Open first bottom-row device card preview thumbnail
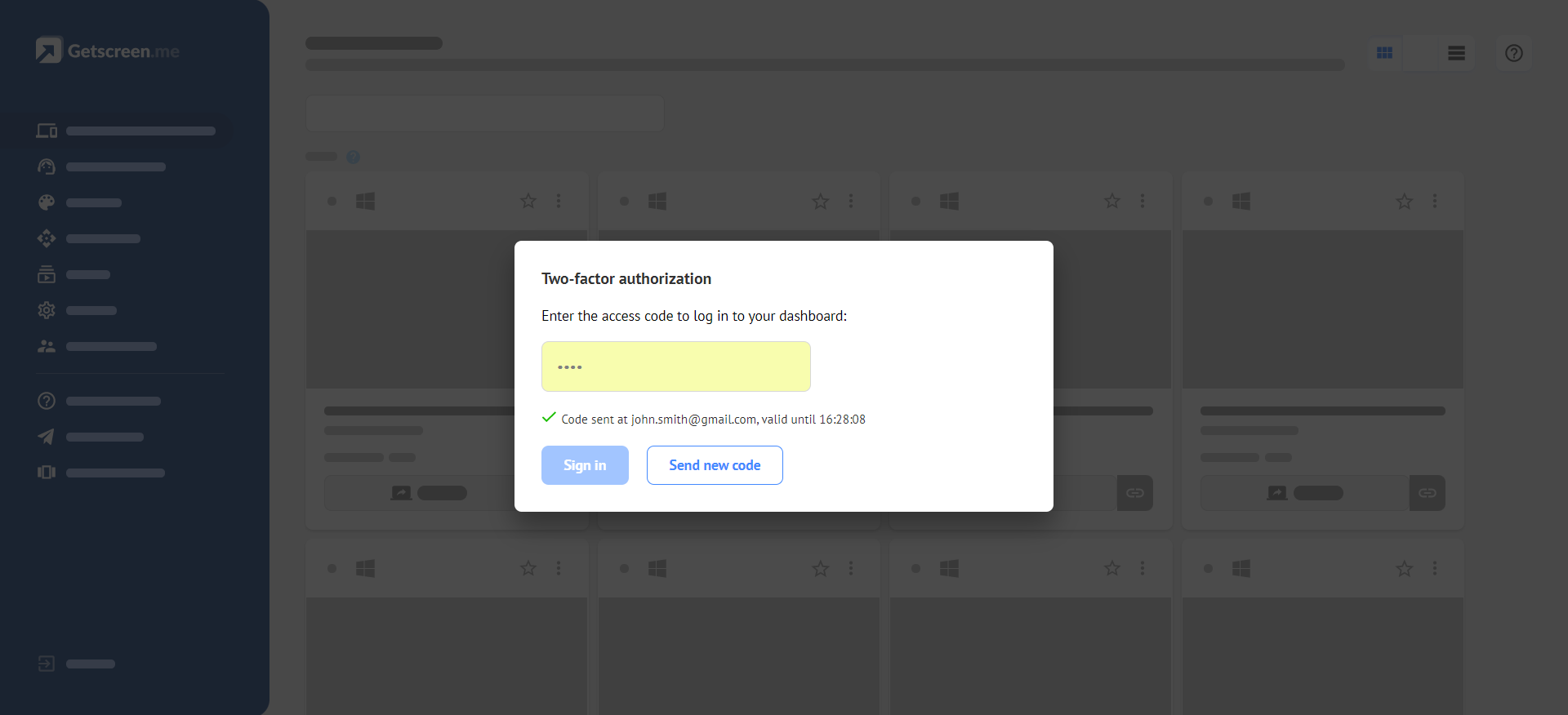The width and height of the screenshot is (1568, 715). coord(447,656)
